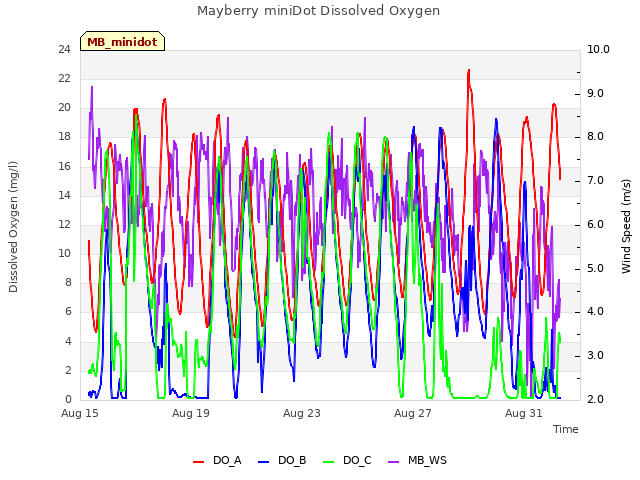Click the 6.0 value on wind axis

(x=596, y=224)
